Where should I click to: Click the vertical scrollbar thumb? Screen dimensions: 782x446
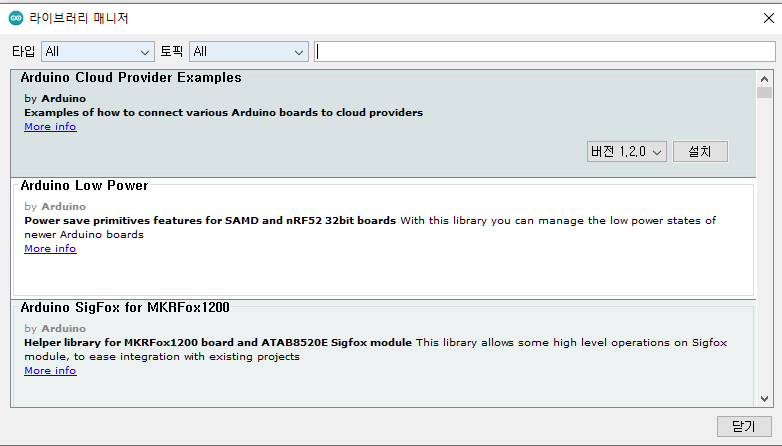pyautogui.click(x=764, y=93)
